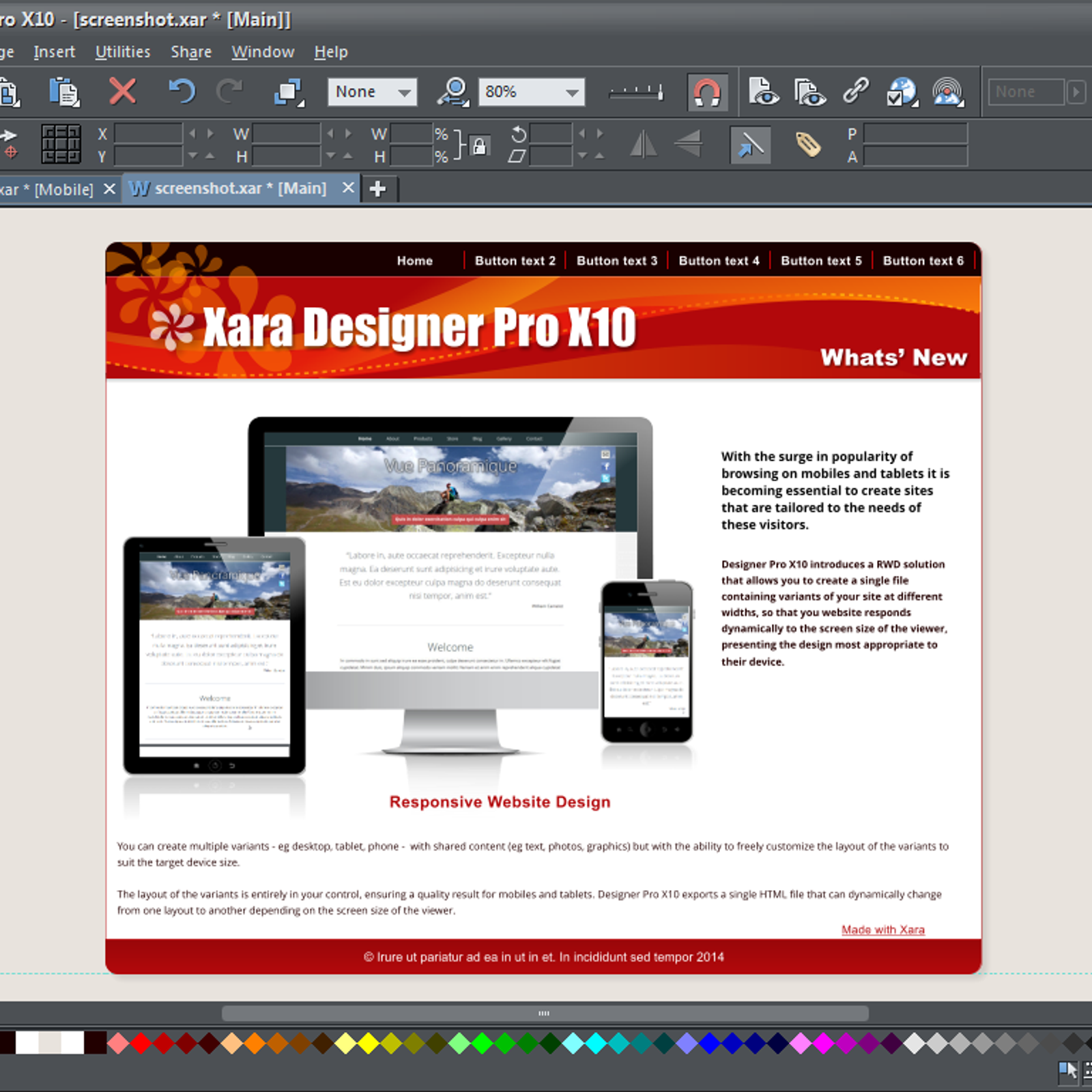
Task: Toggle magnetic snapping red magnet button
Action: 707,92
